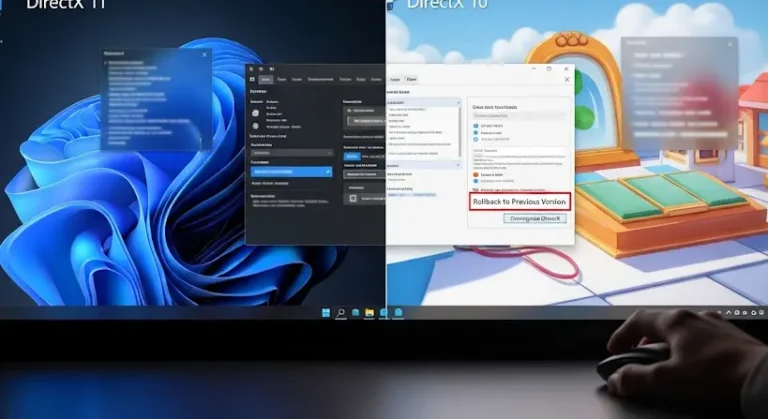Screen dimensions: 768x419
Task: Click Rollback to Previous Version
Action: 519,201
